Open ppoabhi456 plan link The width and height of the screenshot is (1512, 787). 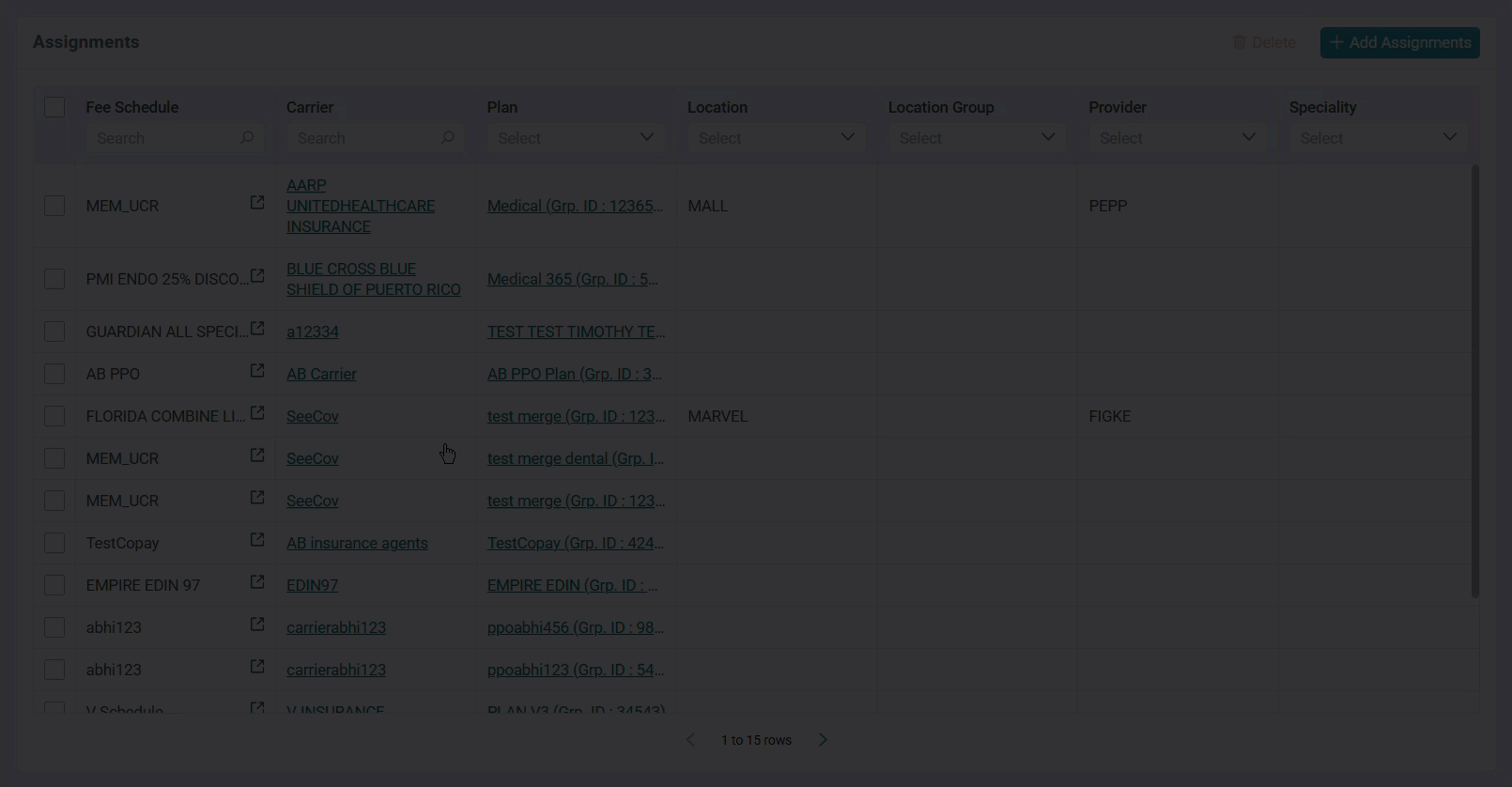(576, 627)
